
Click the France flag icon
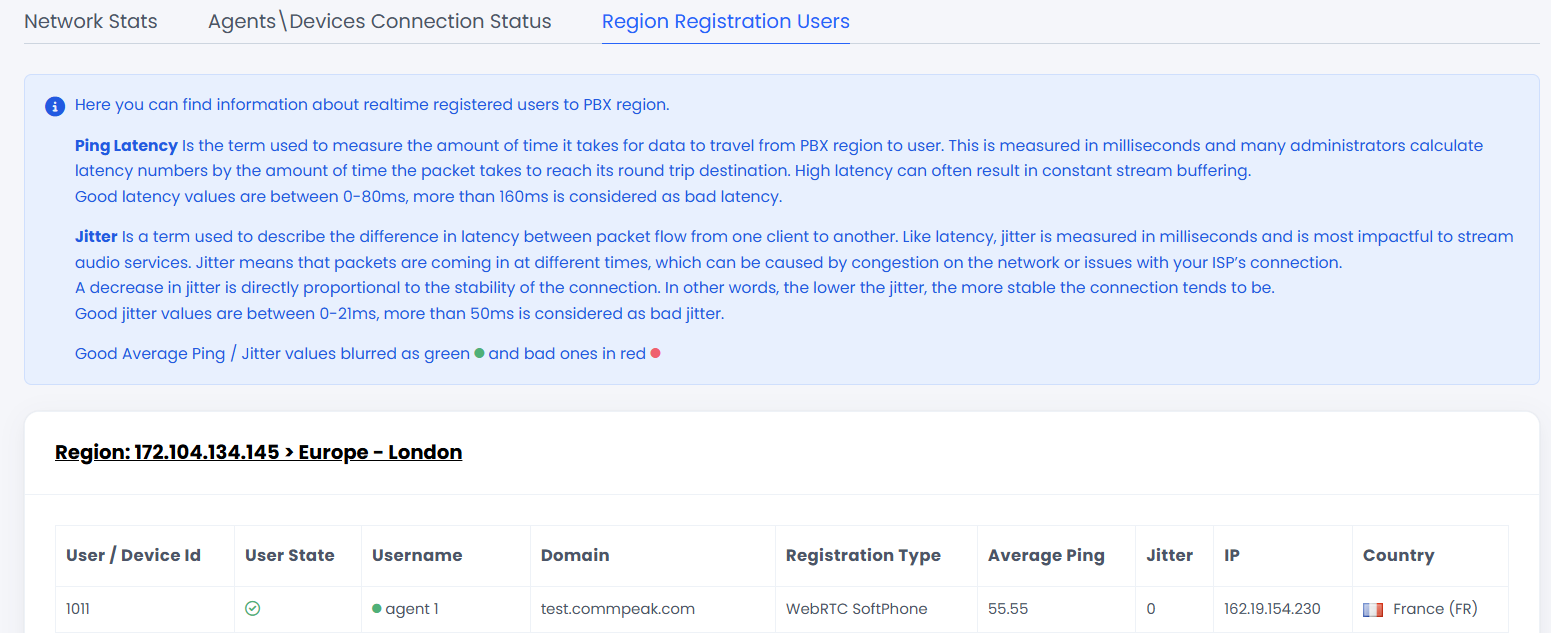[x=1373, y=609]
